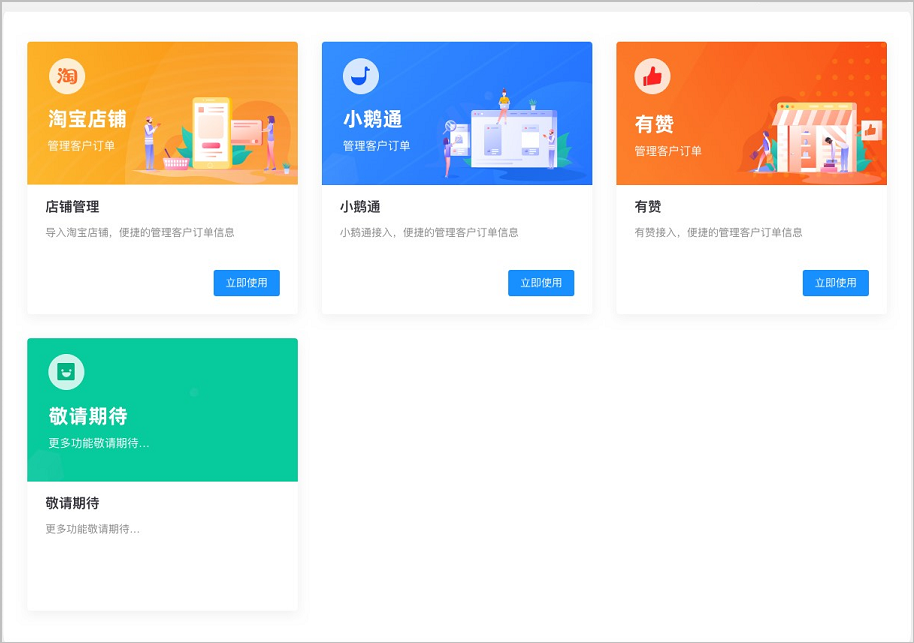Click 立即使用 button for 店铺管理
Image resolution: width=914 pixels, height=643 pixels.
(x=247, y=283)
